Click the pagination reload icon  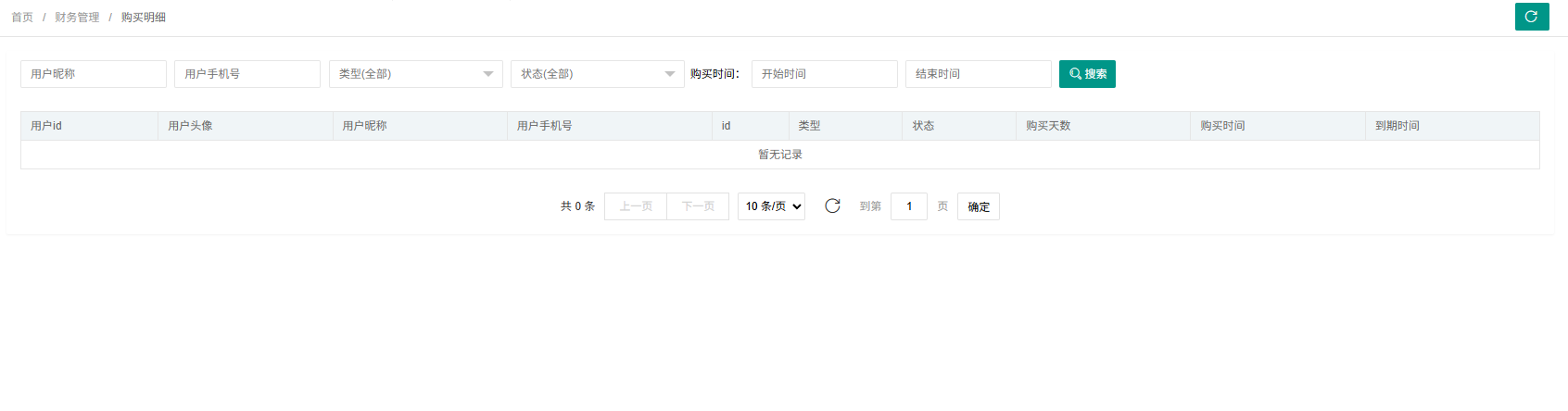(832, 205)
